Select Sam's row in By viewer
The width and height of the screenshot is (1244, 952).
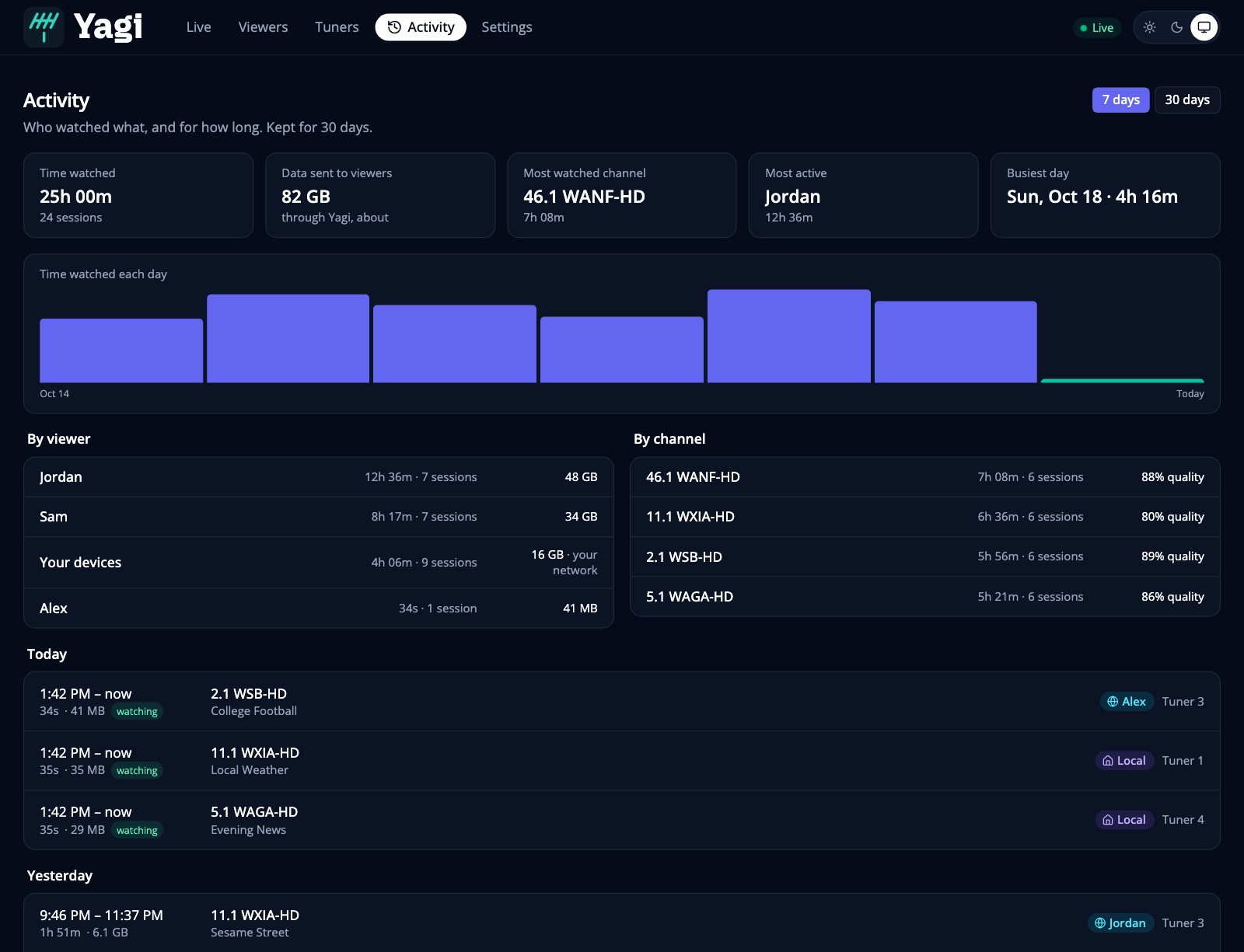pos(319,517)
